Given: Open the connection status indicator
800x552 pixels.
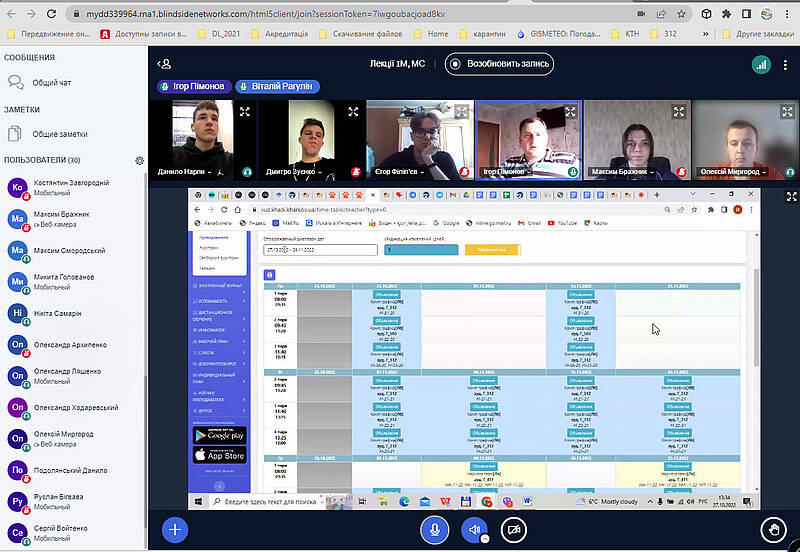Looking at the screenshot, I should (x=763, y=64).
